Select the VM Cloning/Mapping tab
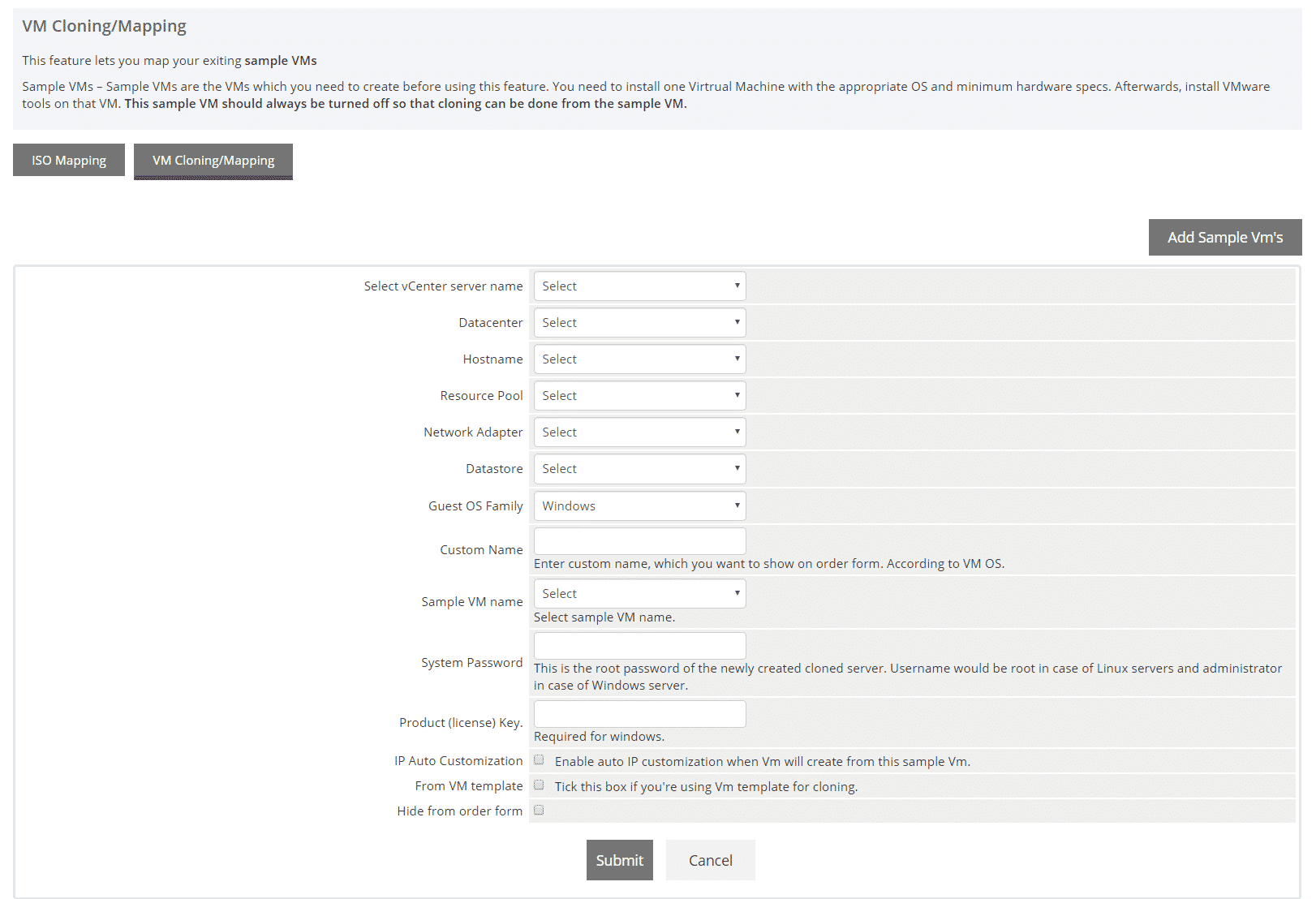This screenshot has width=1316, height=899. (213, 161)
